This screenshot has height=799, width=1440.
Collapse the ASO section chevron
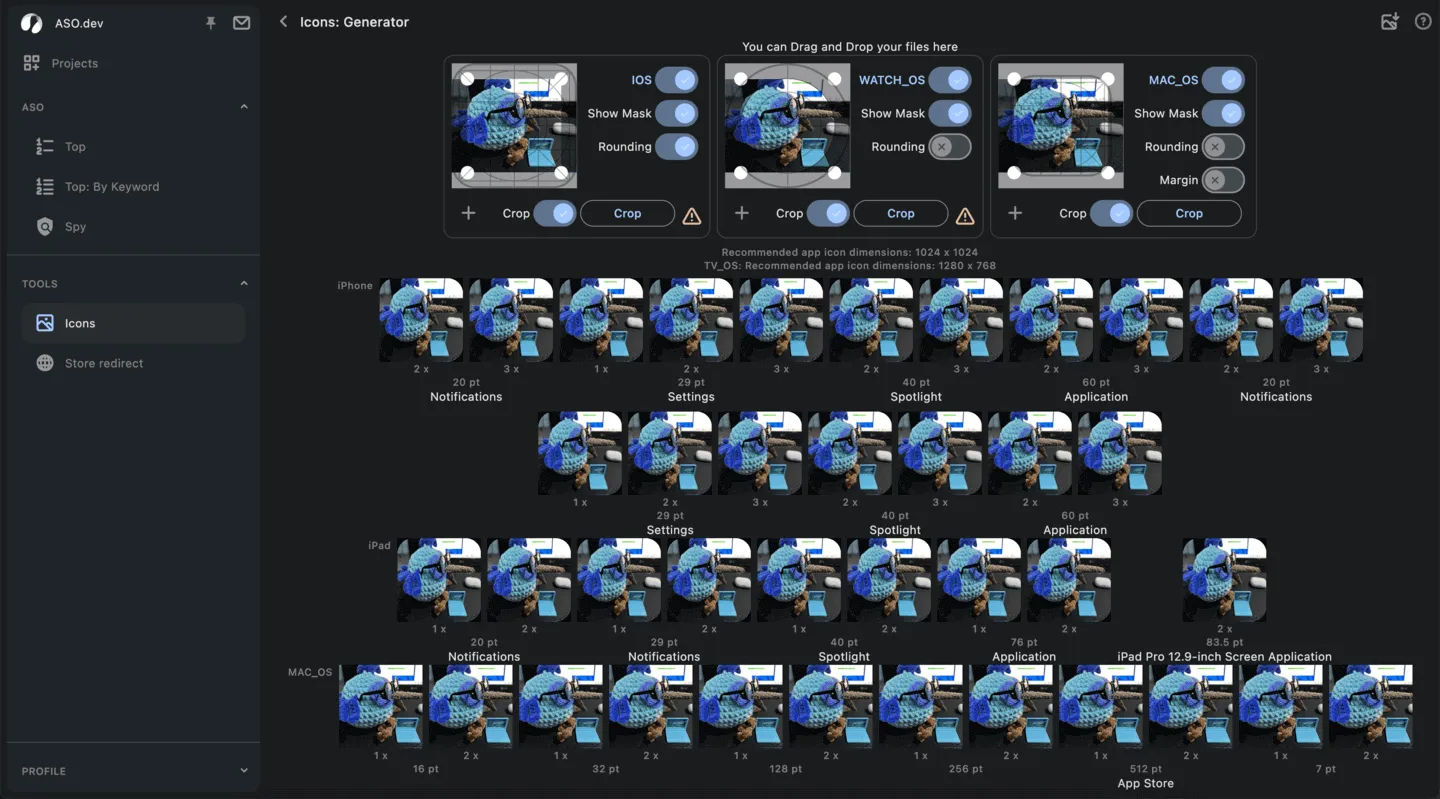pyautogui.click(x=244, y=107)
